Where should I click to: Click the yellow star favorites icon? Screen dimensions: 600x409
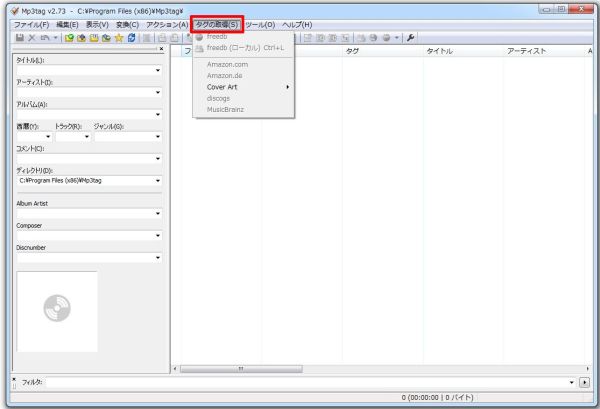tap(119, 38)
